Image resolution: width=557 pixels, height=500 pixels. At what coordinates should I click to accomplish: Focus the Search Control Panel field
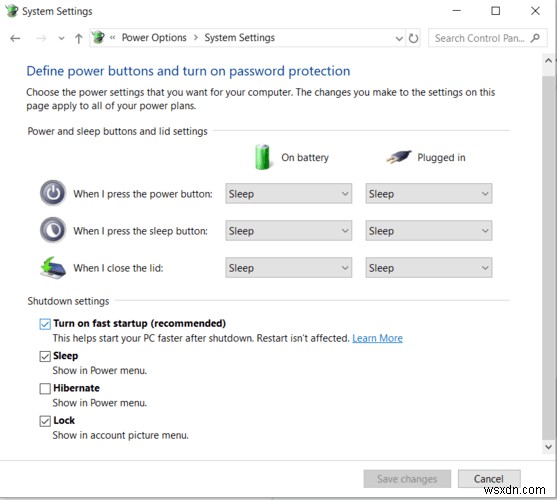pyautogui.click(x=487, y=38)
